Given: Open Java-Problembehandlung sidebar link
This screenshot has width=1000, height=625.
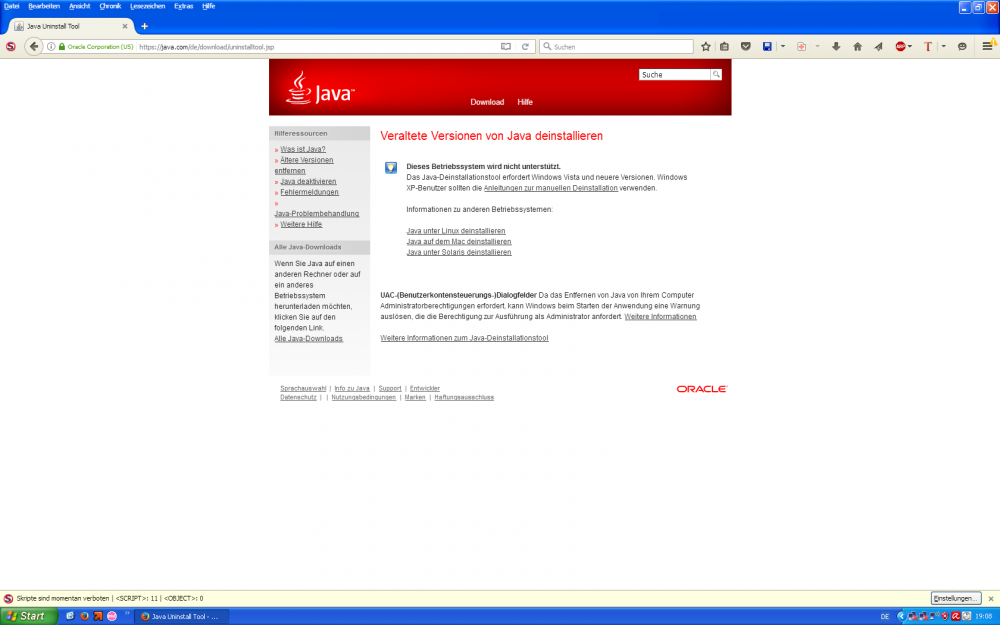Looking at the screenshot, I should 317,214.
